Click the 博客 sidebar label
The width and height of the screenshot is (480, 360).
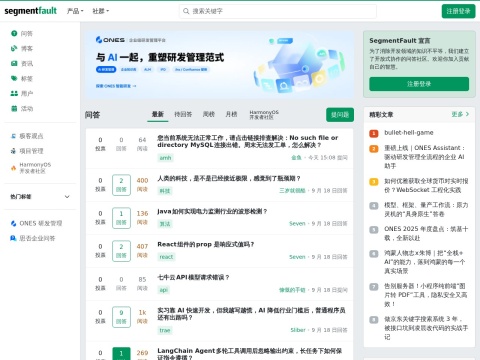point(27,48)
